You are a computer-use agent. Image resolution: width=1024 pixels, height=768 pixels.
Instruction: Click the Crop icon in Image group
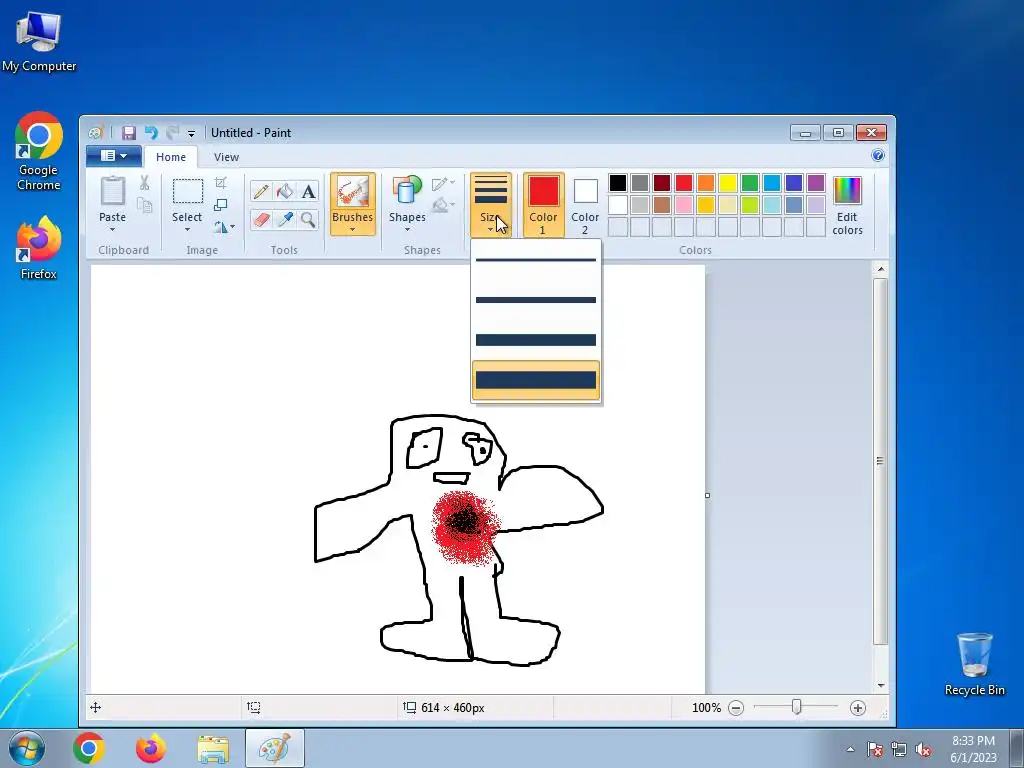[x=221, y=183]
